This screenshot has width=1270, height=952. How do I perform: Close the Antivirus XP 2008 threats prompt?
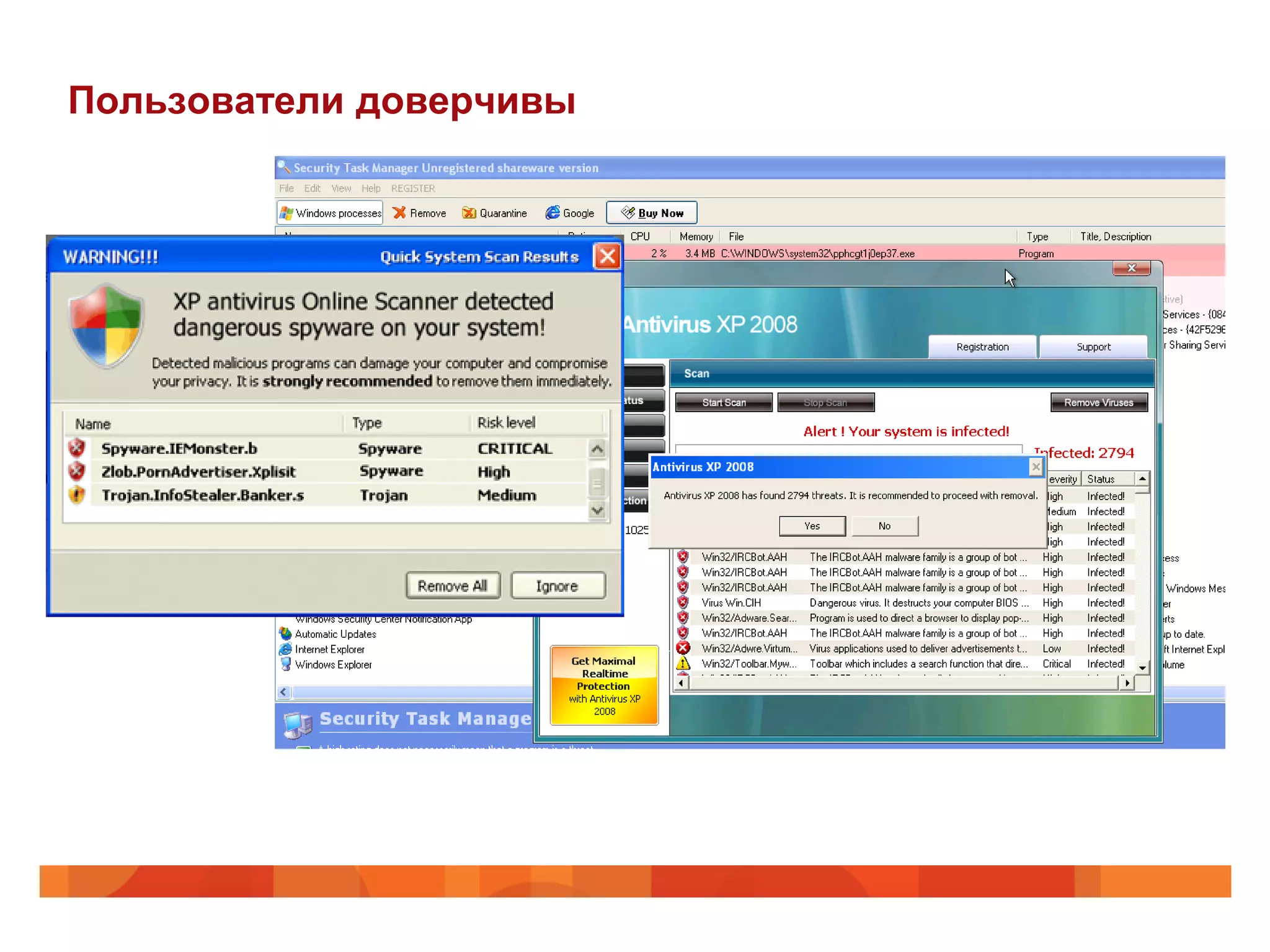pos(1036,467)
